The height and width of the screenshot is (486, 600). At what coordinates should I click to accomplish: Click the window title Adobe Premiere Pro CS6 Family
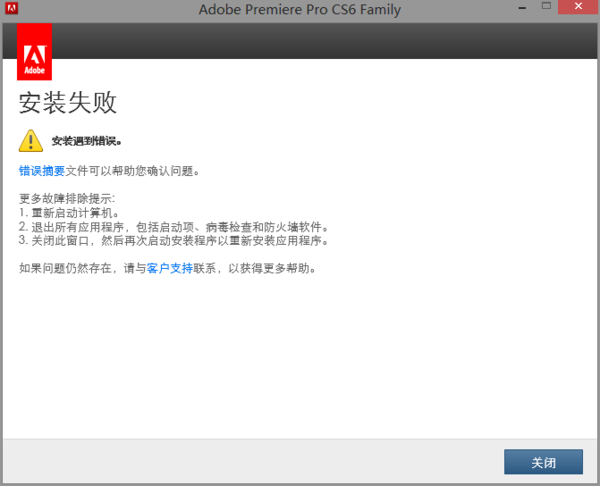300,9
